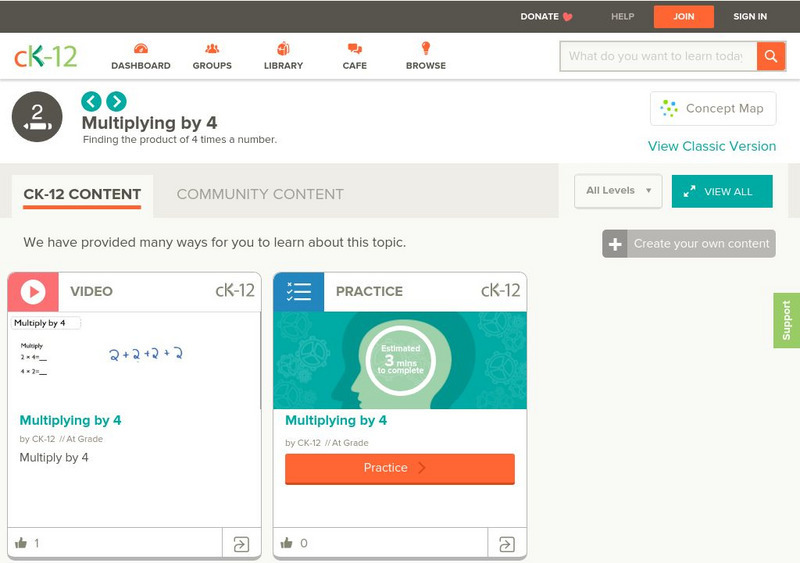Open the Dashboard icon
This screenshot has height=563, width=800.
(x=140, y=49)
